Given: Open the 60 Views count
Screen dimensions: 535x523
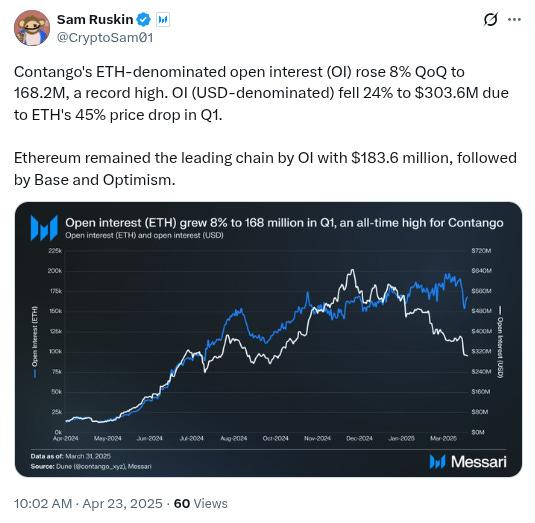Looking at the screenshot, I should pos(201,504).
